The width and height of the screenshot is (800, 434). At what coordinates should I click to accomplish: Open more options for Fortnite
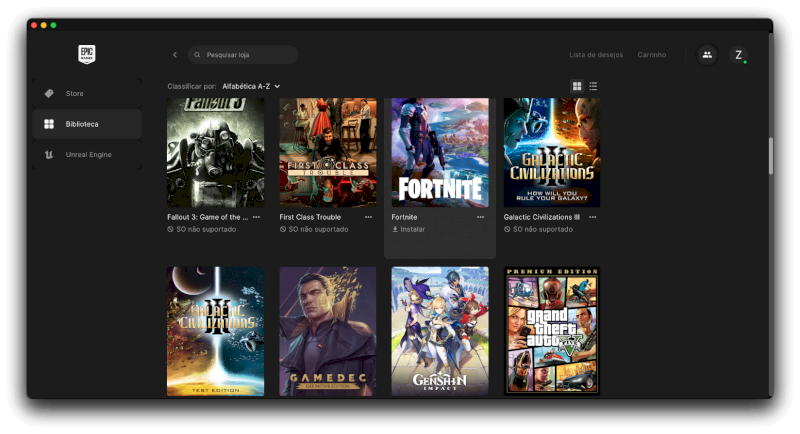(x=481, y=217)
